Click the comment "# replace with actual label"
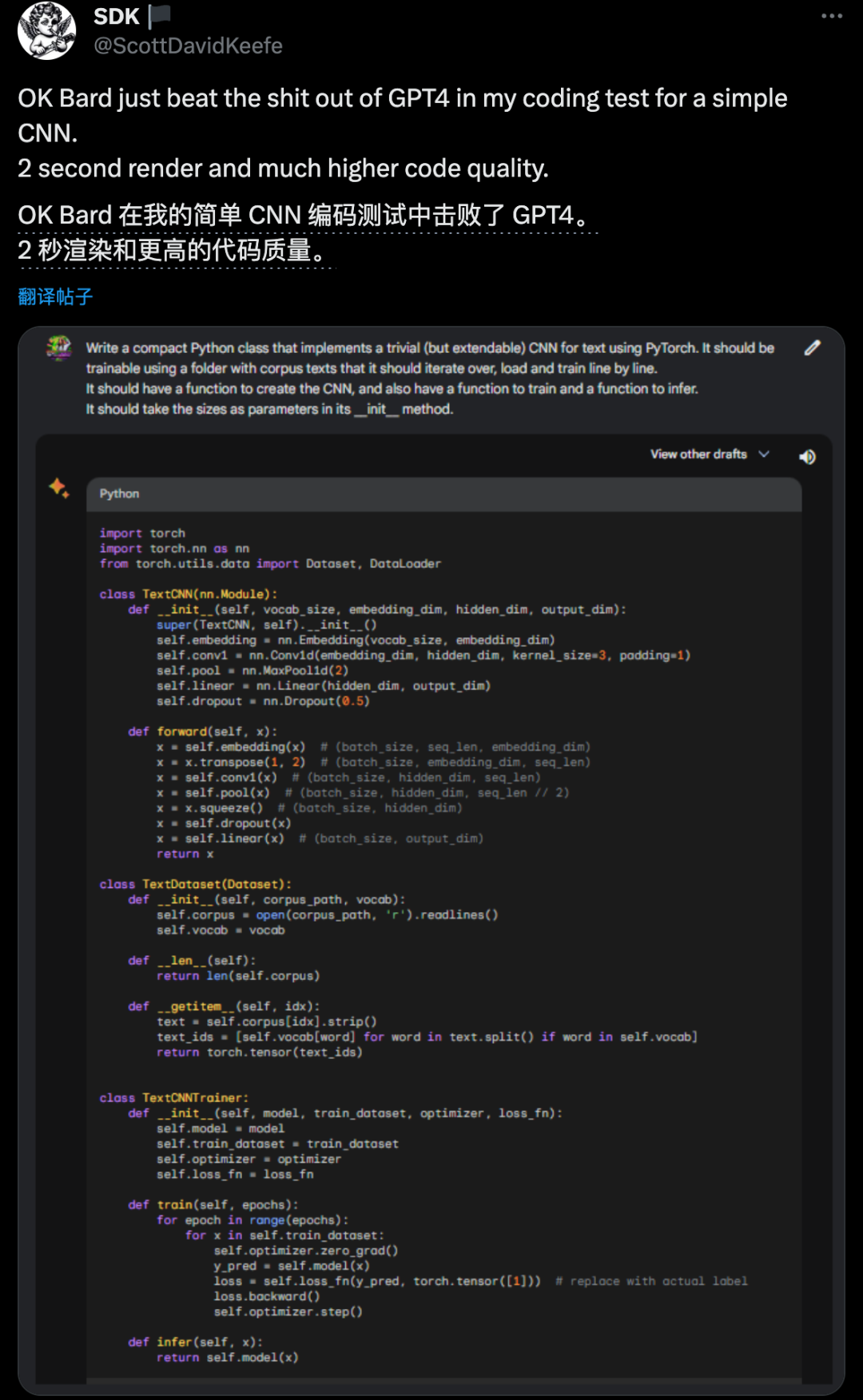Screen dimensions: 863x1400 point(651,1281)
